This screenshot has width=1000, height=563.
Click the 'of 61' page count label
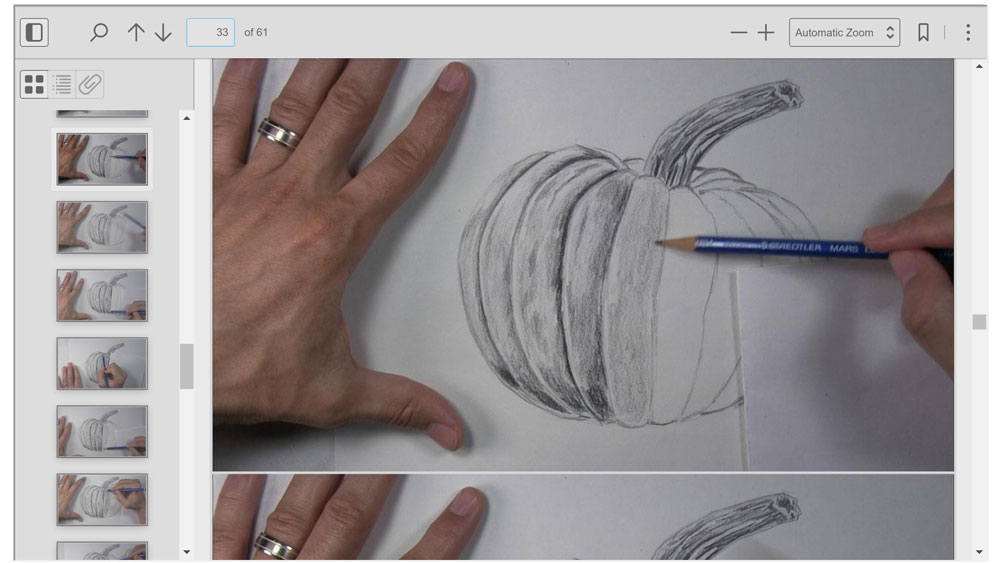point(256,33)
